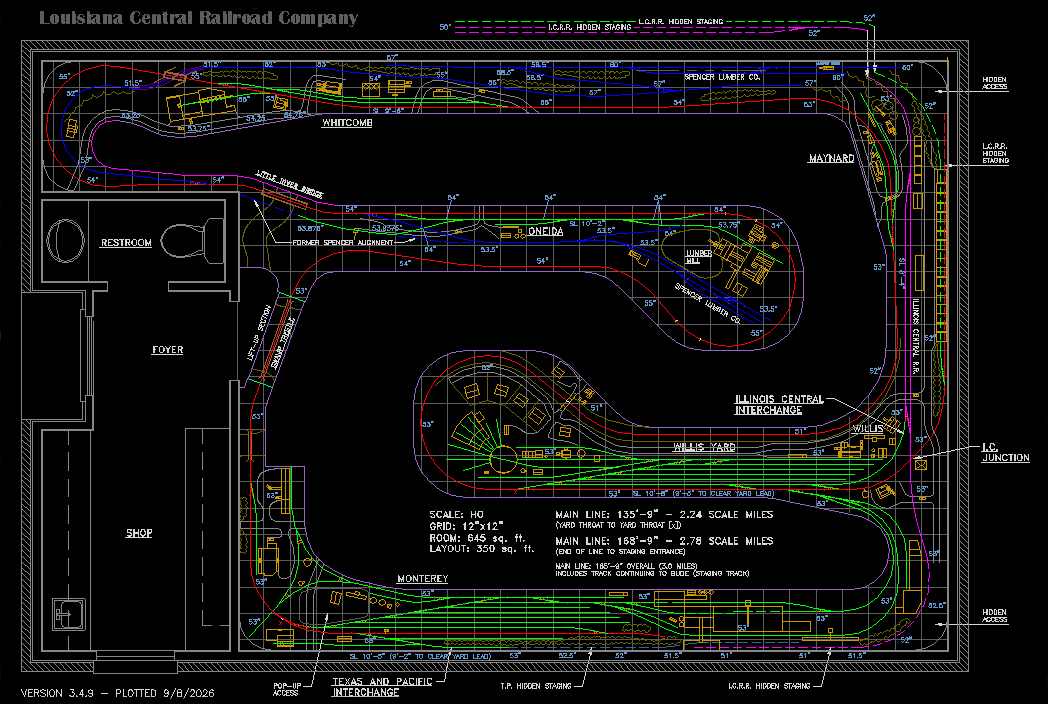Image resolution: width=1048 pixels, height=704 pixels.
Task: Select the MAIN LINE 2.78 SCALE MILES line
Action: coord(664,541)
